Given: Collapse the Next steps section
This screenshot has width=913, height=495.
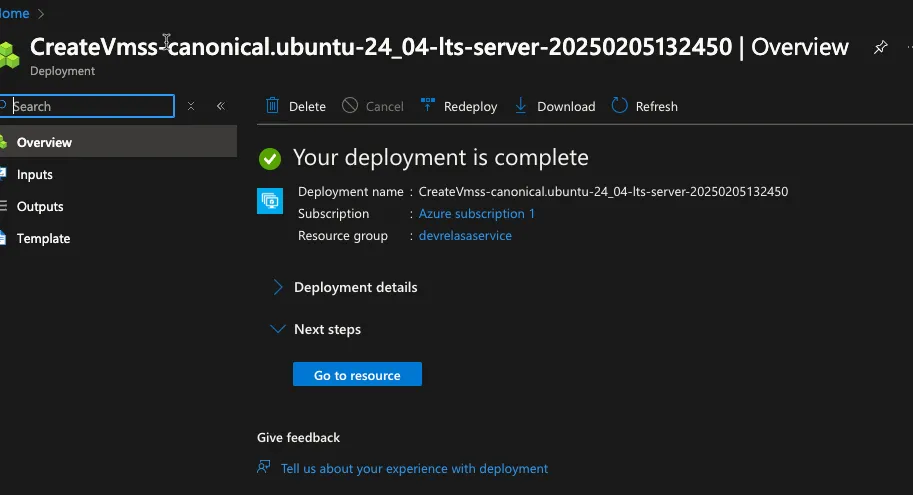Looking at the screenshot, I should (x=278, y=329).
